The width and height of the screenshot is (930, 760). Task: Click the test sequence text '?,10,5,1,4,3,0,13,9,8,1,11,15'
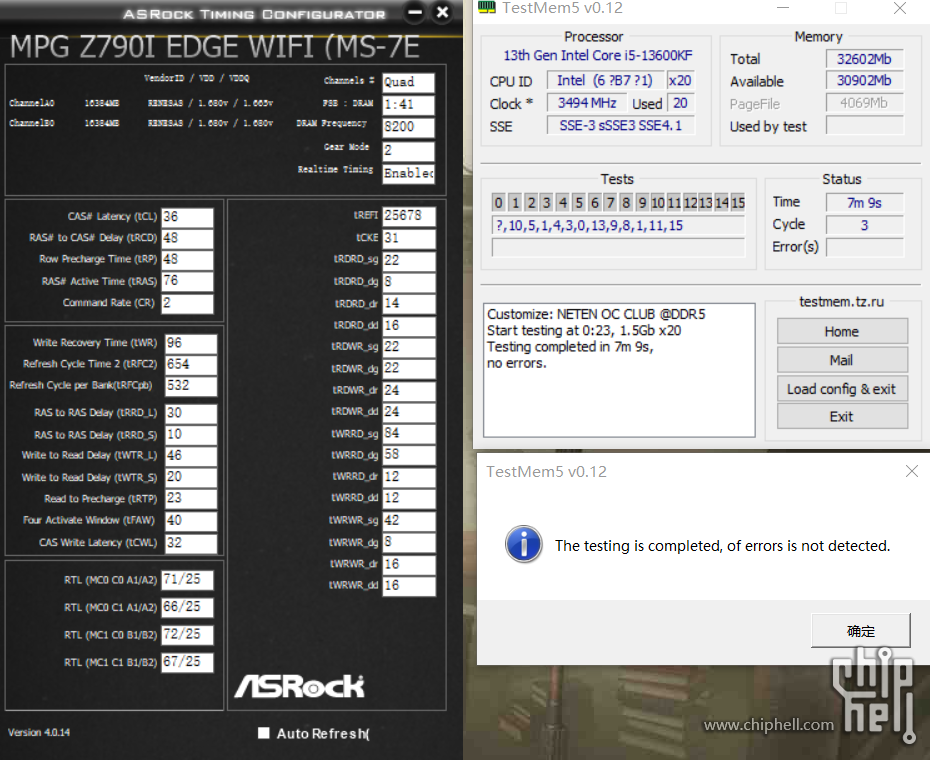pyautogui.click(x=590, y=225)
